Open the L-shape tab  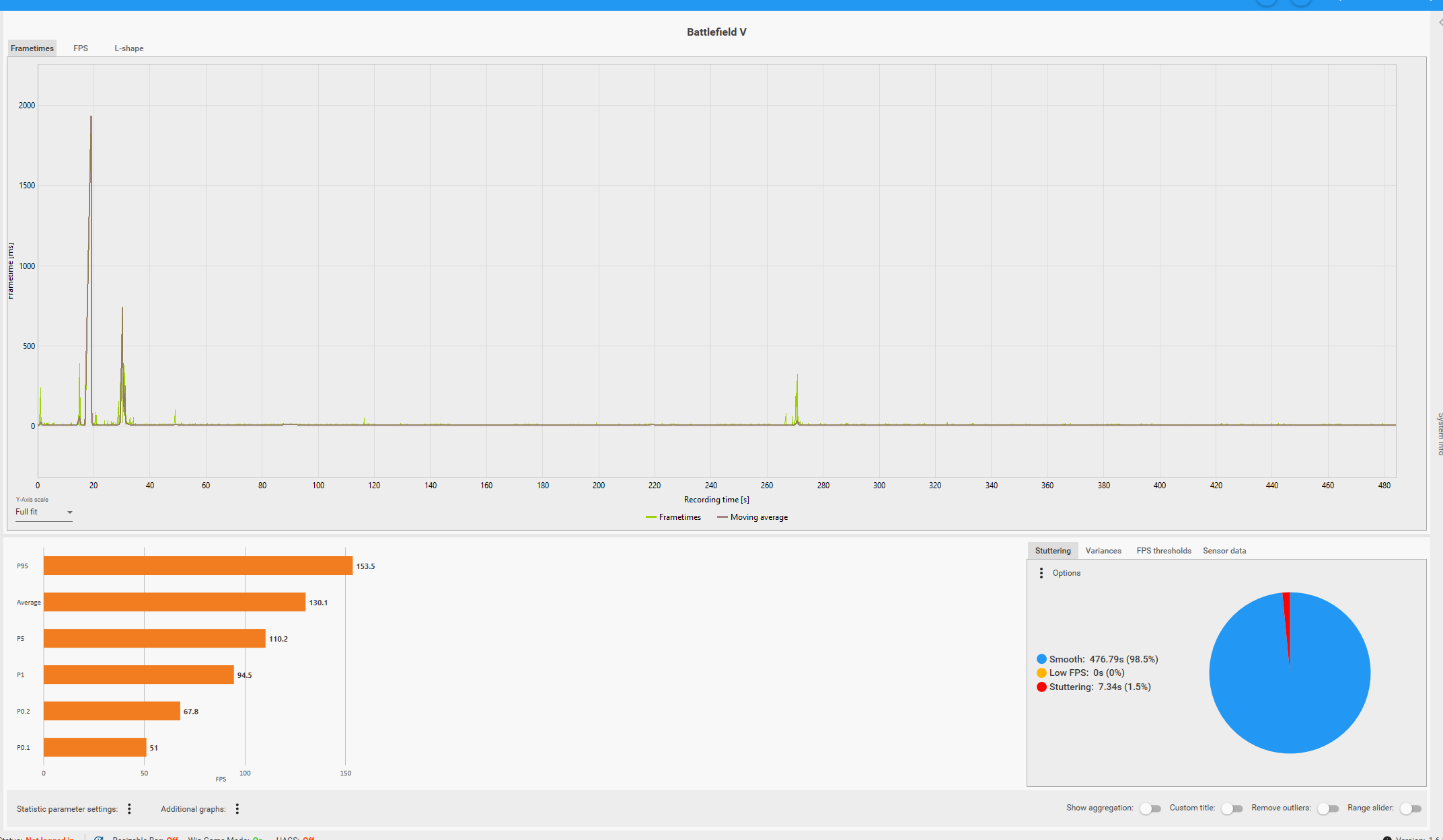[128, 48]
